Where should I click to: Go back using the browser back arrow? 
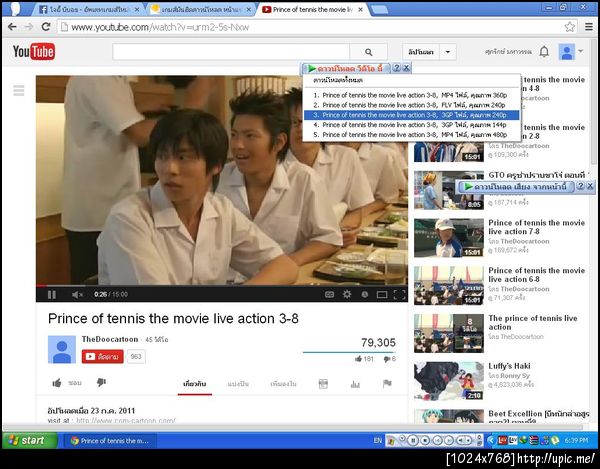coord(12,27)
